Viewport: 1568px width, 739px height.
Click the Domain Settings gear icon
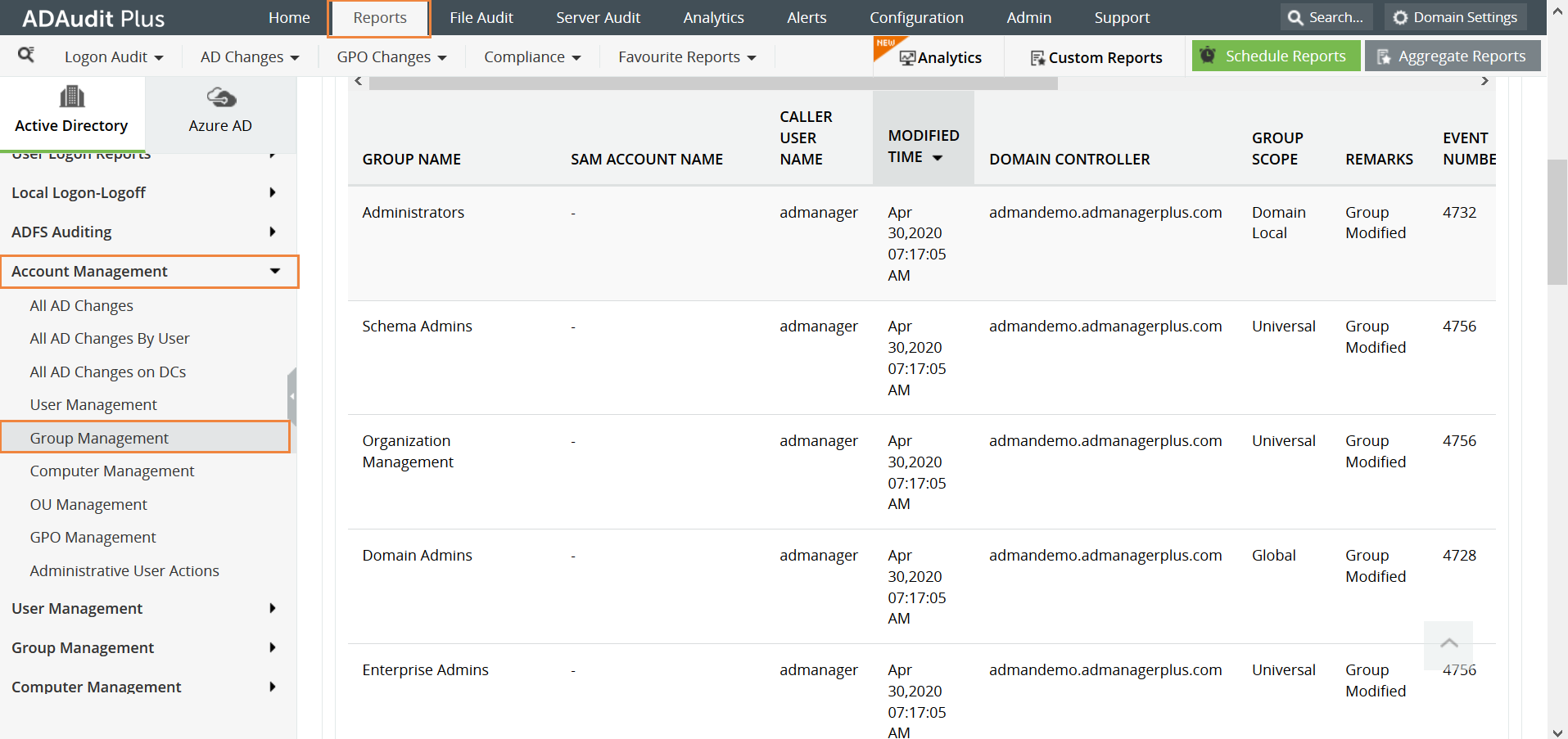click(x=1400, y=17)
